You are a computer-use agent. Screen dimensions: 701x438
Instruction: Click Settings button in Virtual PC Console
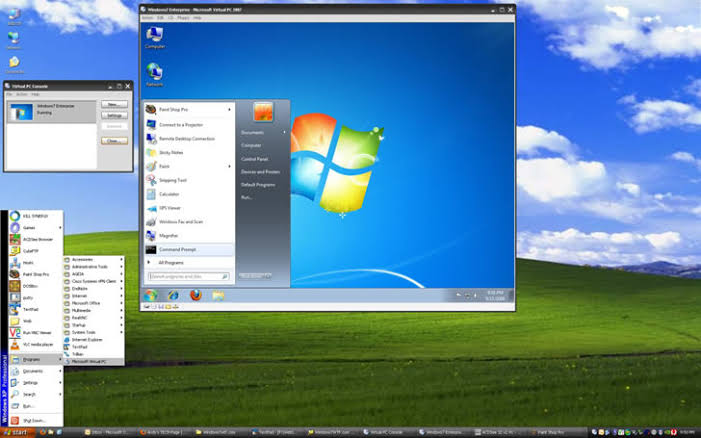[114, 115]
